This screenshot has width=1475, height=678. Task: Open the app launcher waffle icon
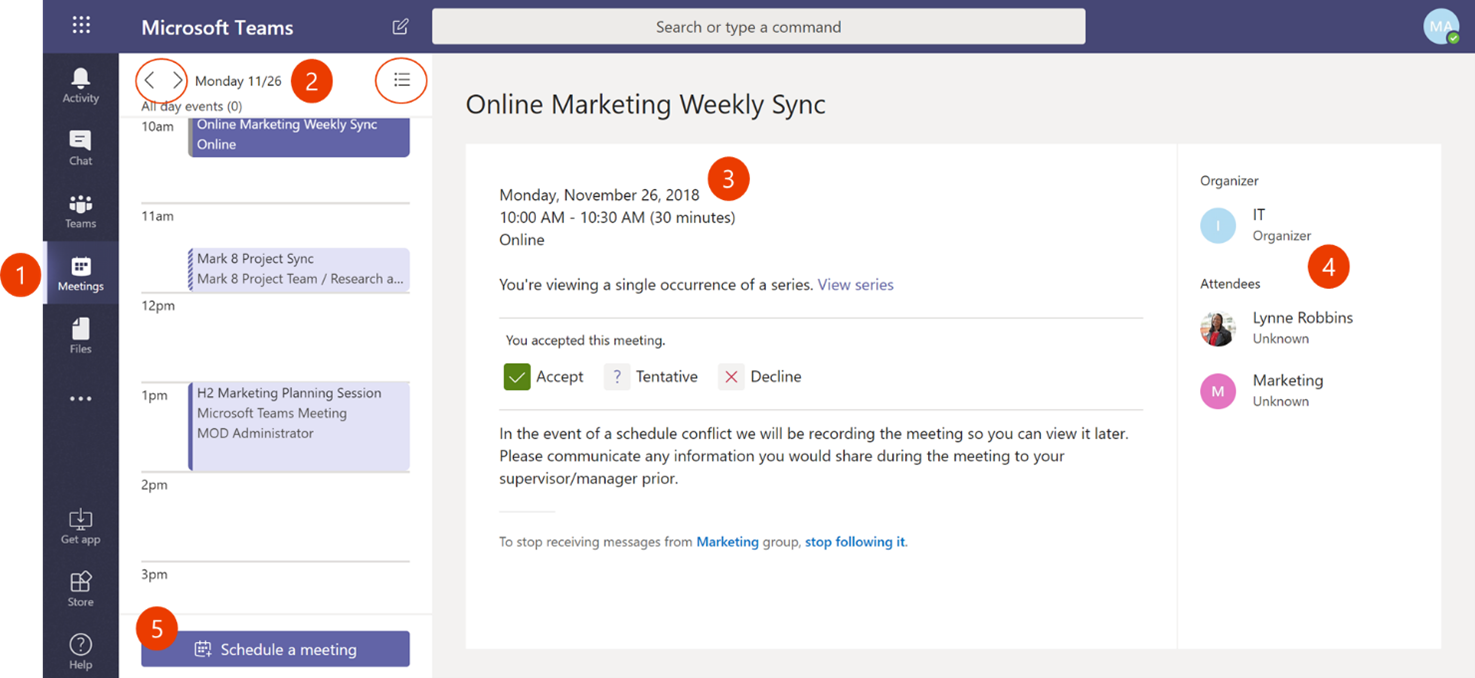(81, 26)
